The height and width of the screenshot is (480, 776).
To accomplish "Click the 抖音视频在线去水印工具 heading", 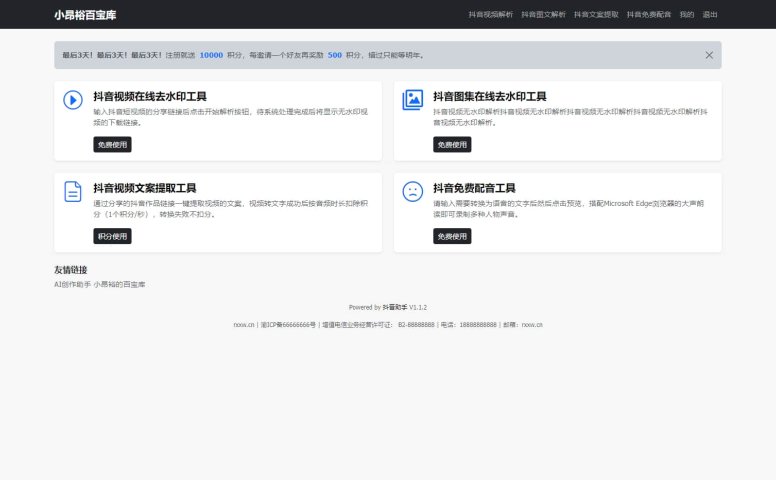I will [150, 96].
